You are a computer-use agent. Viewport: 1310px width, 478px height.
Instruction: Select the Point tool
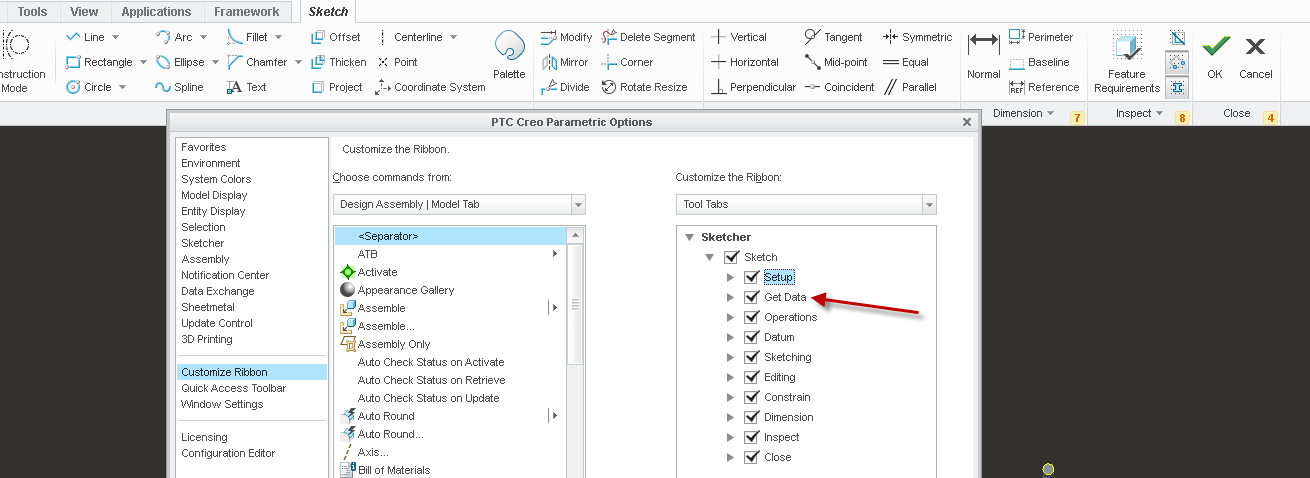point(396,62)
